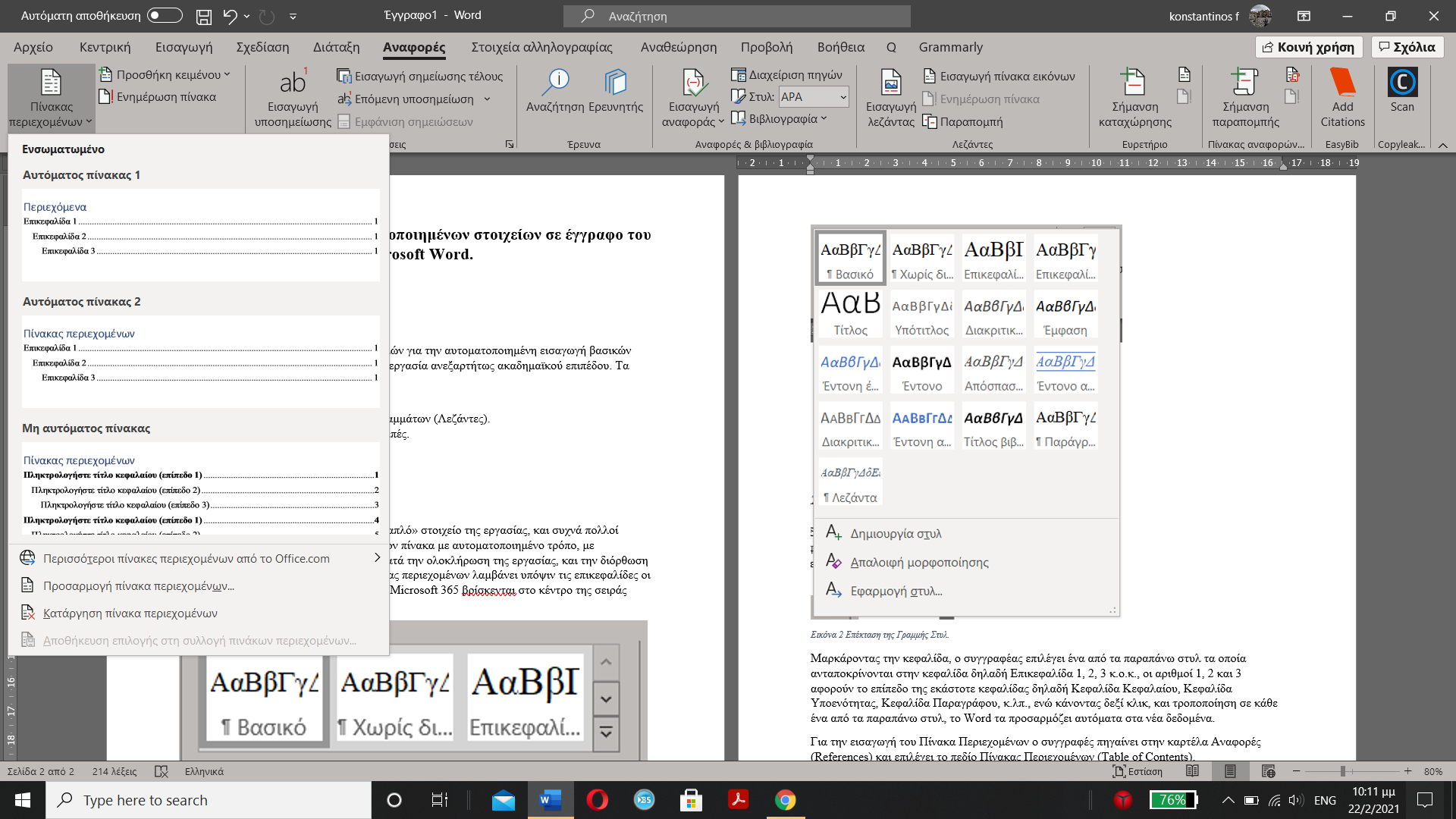Click the Undo arrow icon

tap(231, 16)
